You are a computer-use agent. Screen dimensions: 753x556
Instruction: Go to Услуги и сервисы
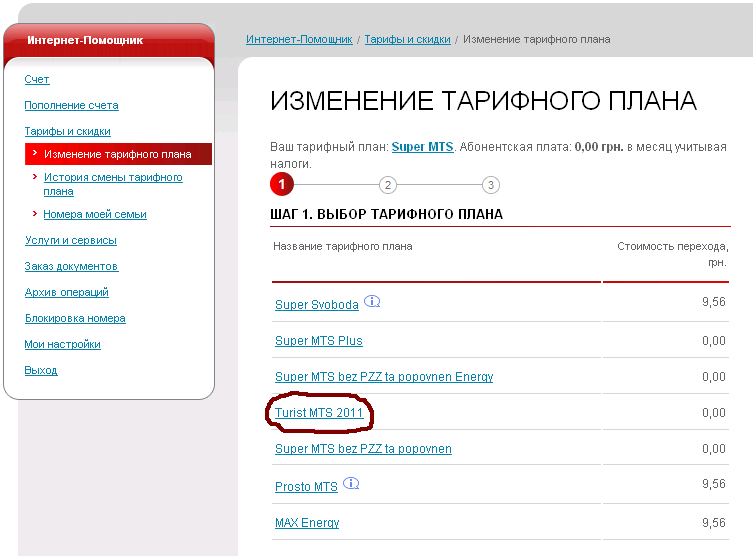pyautogui.click(x=71, y=240)
